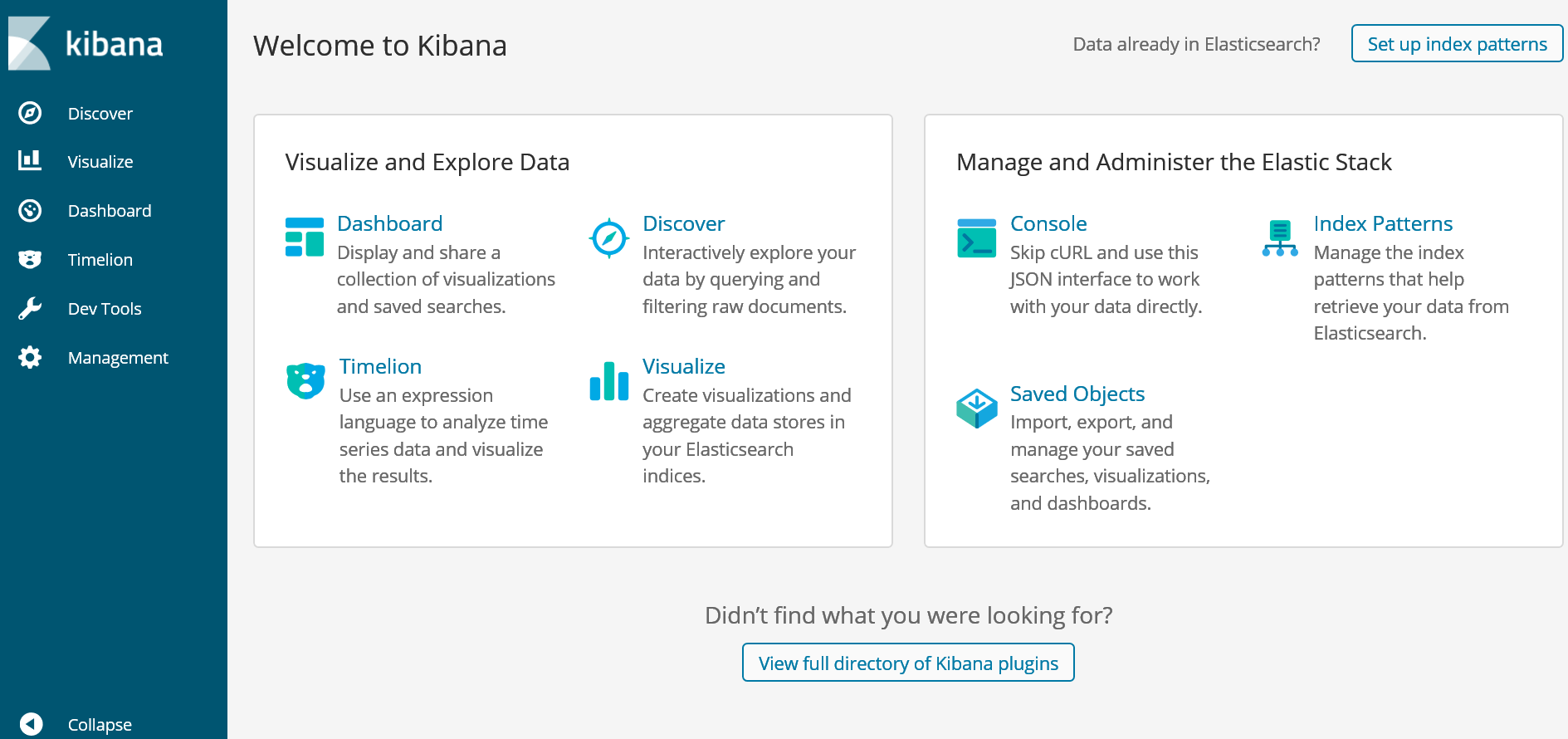
Task: Click the Index Patterns tree icon
Action: tap(1280, 238)
